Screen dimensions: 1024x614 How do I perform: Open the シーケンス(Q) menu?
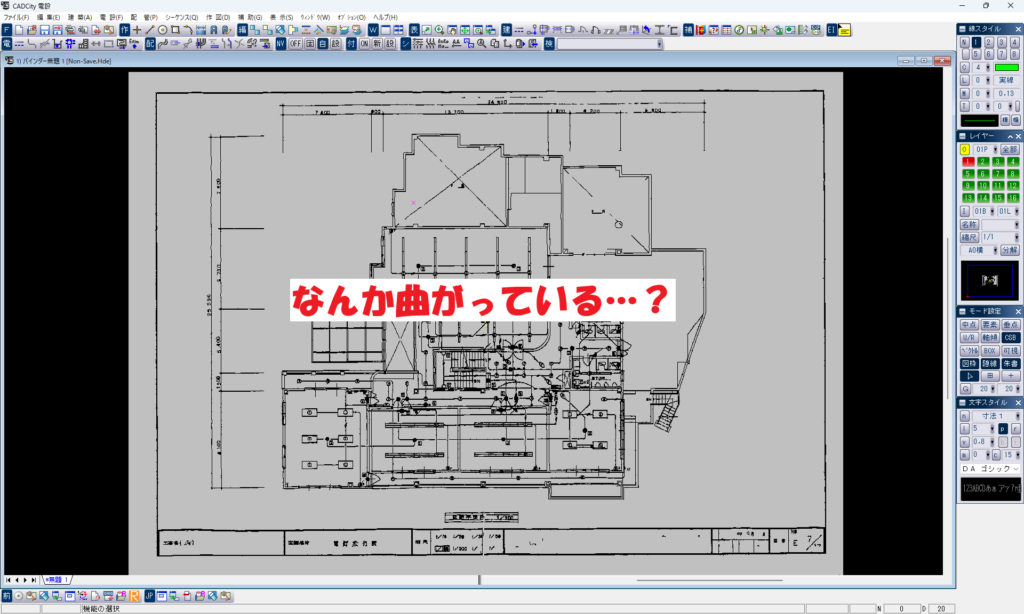point(182,18)
